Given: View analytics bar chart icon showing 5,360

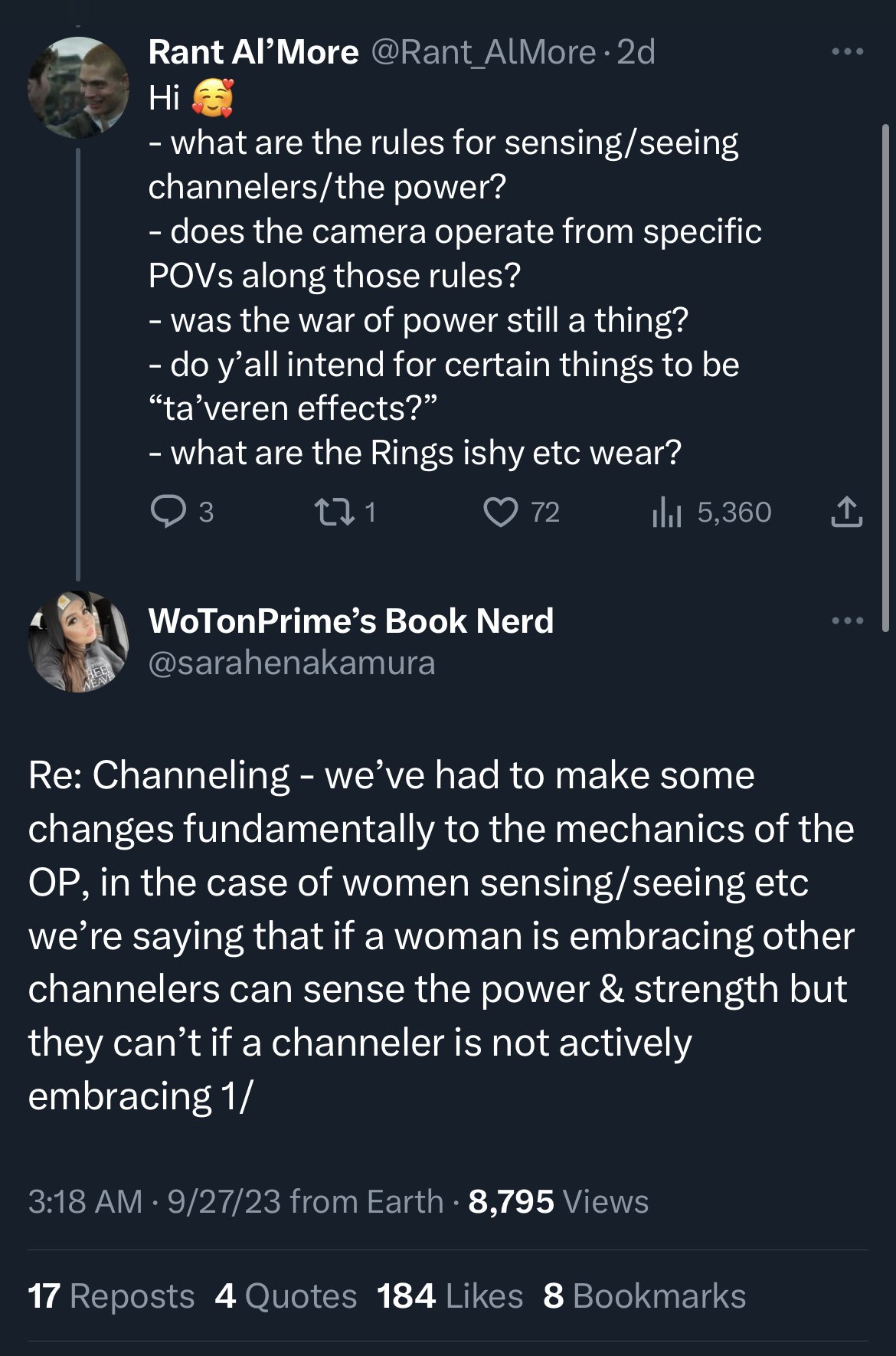Looking at the screenshot, I should pos(666,512).
